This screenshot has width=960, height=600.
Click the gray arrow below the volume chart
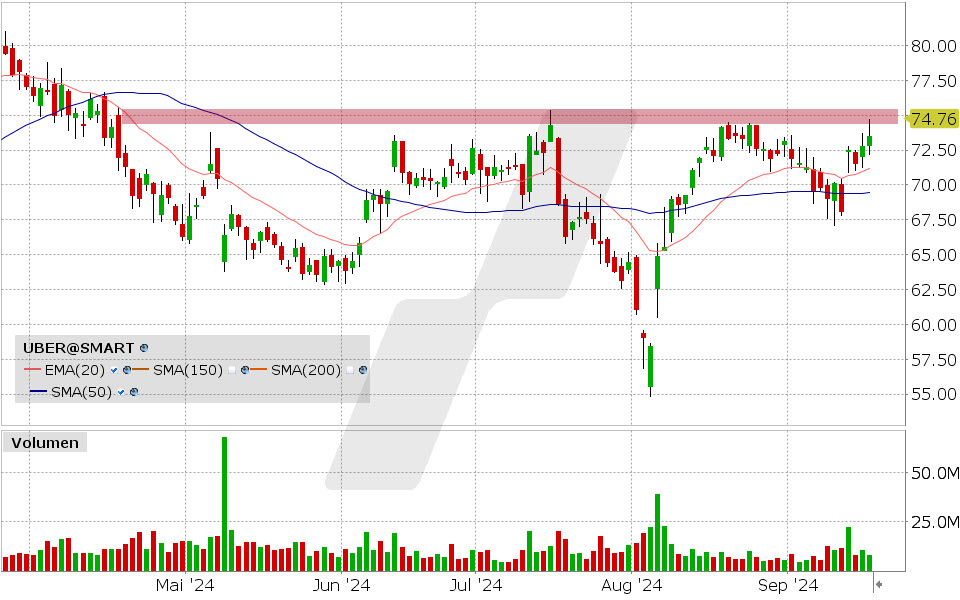click(878, 583)
